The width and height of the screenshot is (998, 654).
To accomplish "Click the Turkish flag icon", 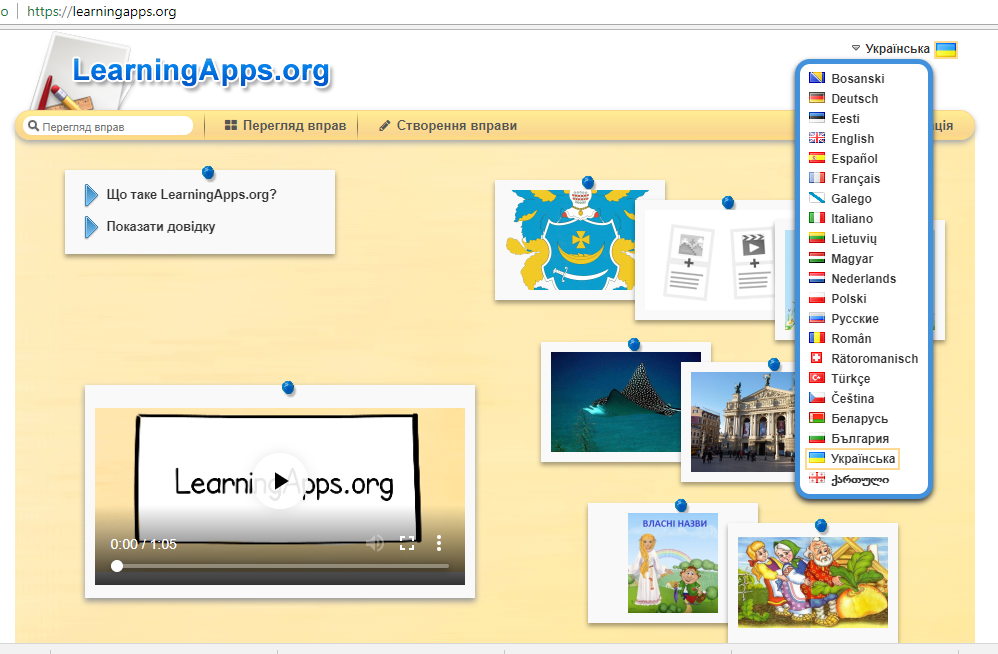I will coord(817,378).
